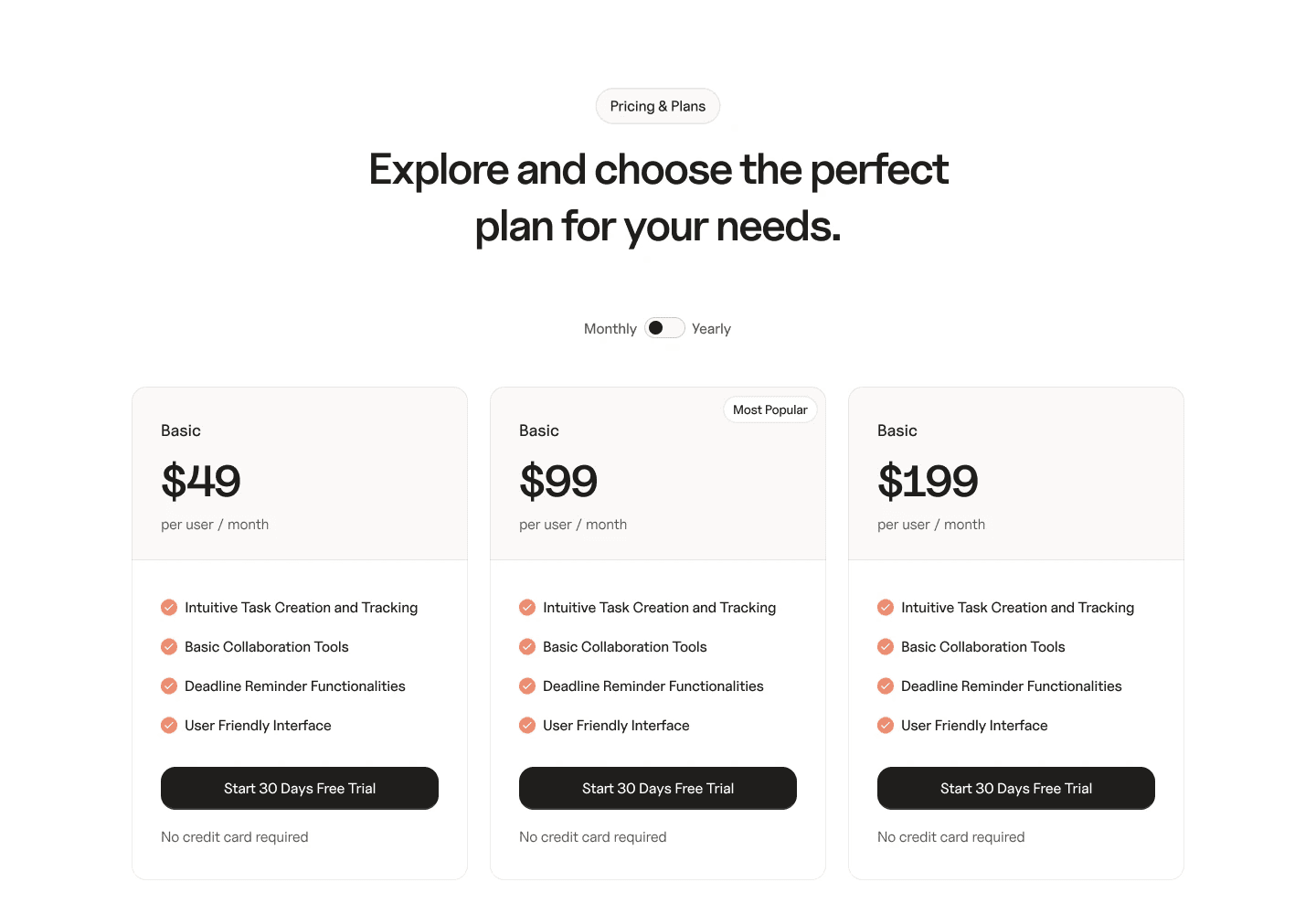Click the Intuitive Task Creation checkmark in $99 plan
Viewport: 1316px width, 914px height.
point(527,607)
